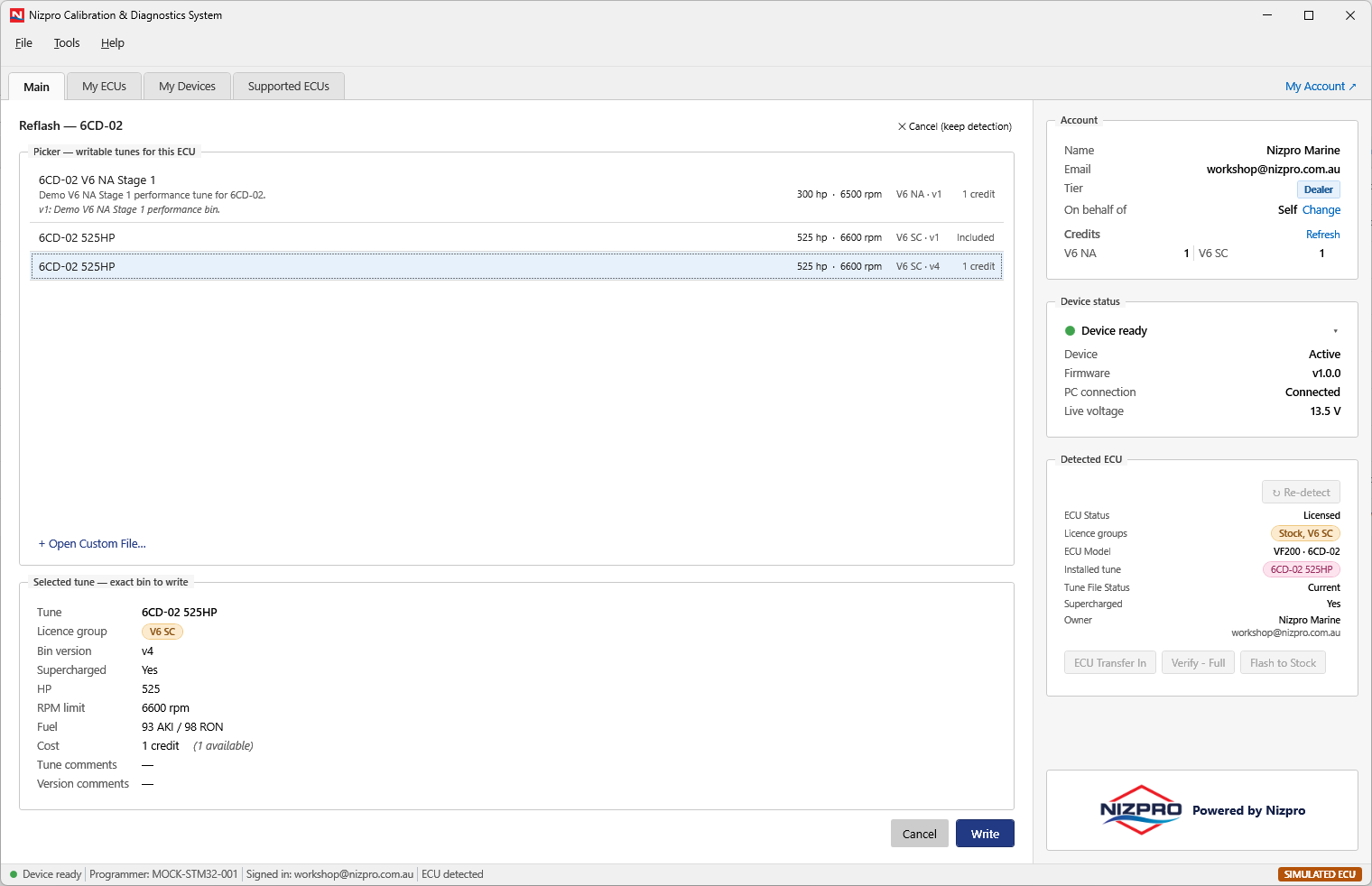1372x886 pixels.
Task: Click the v1.0.0 firmware value
Action: click(x=1326, y=374)
